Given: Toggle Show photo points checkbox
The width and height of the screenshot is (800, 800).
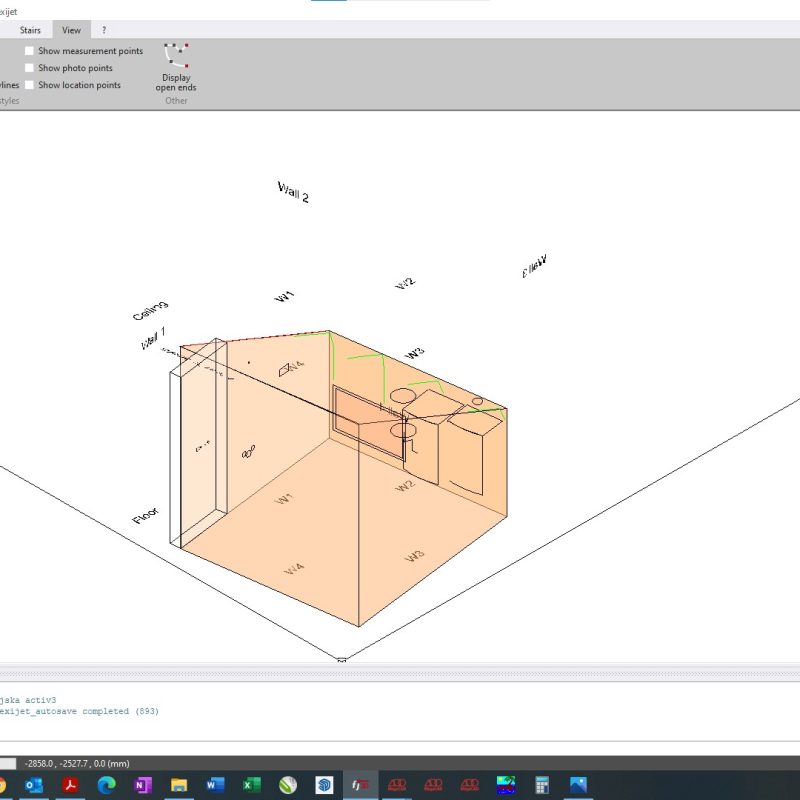Looking at the screenshot, I should click(x=30, y=68).
